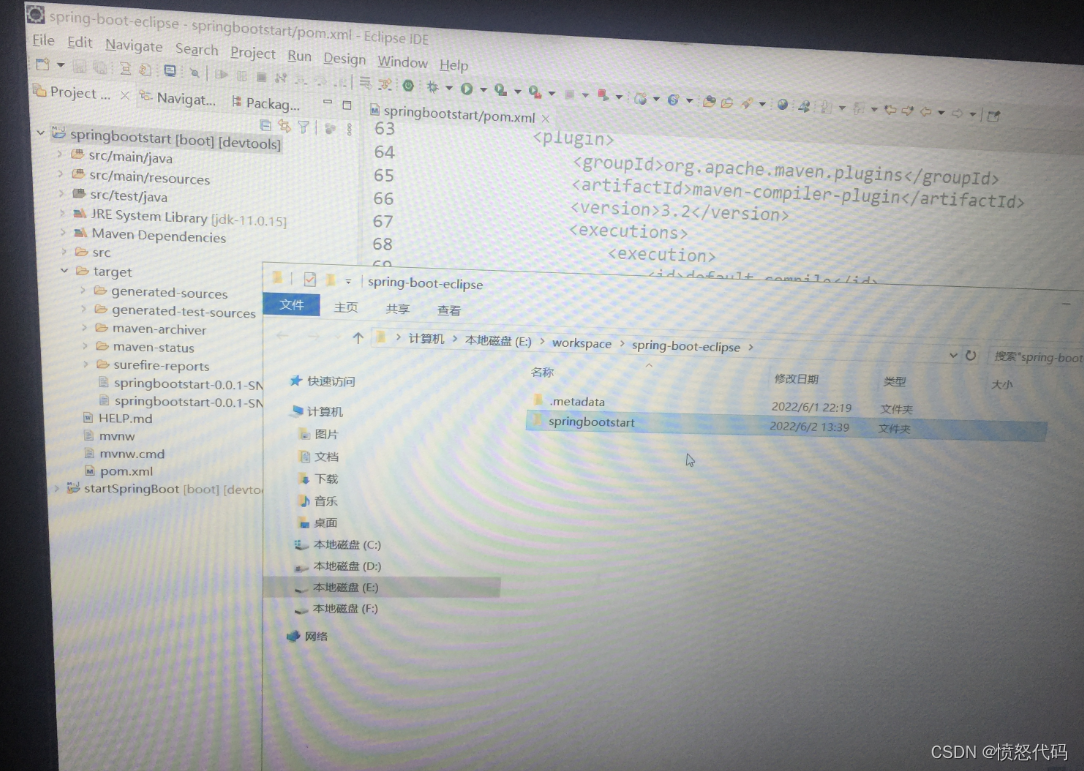The width and height of the screenshot is (1084, 771).
Task: Open the address bar history dropdown in Explorer
Action: 953,355
